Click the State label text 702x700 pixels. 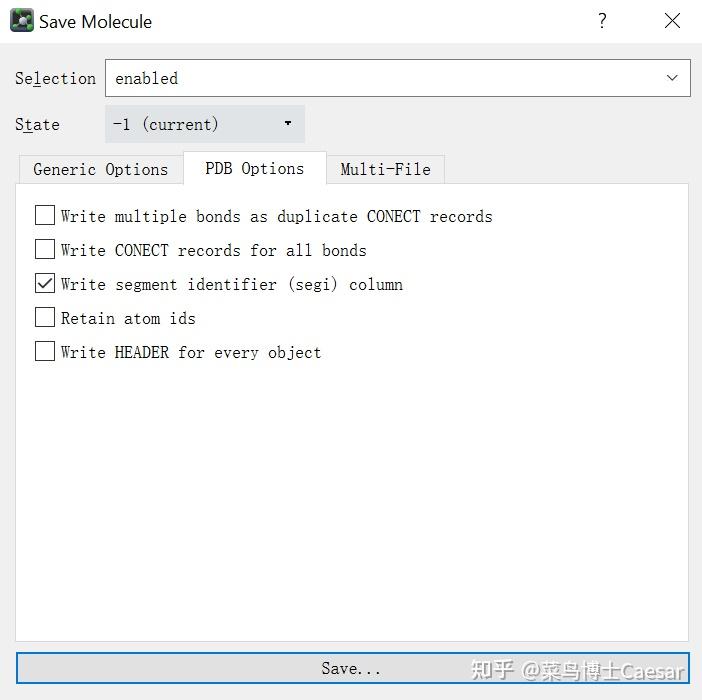coord(37,125)
